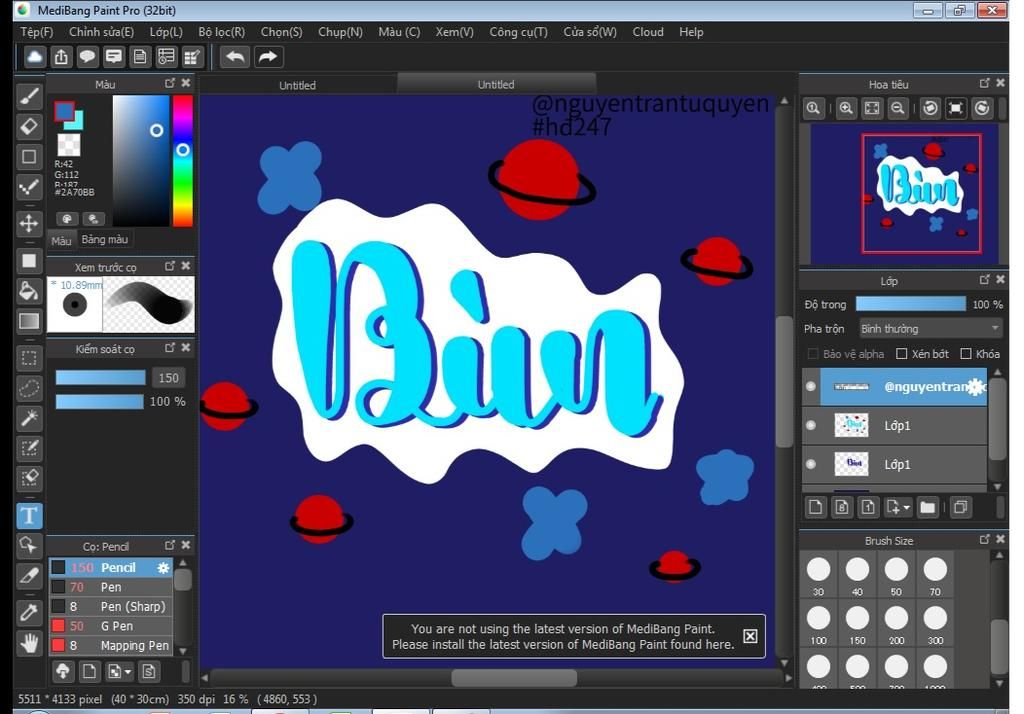Switch to the Bảng màu tab
The image size is (1024, 714).
click(x=104, y=239)
